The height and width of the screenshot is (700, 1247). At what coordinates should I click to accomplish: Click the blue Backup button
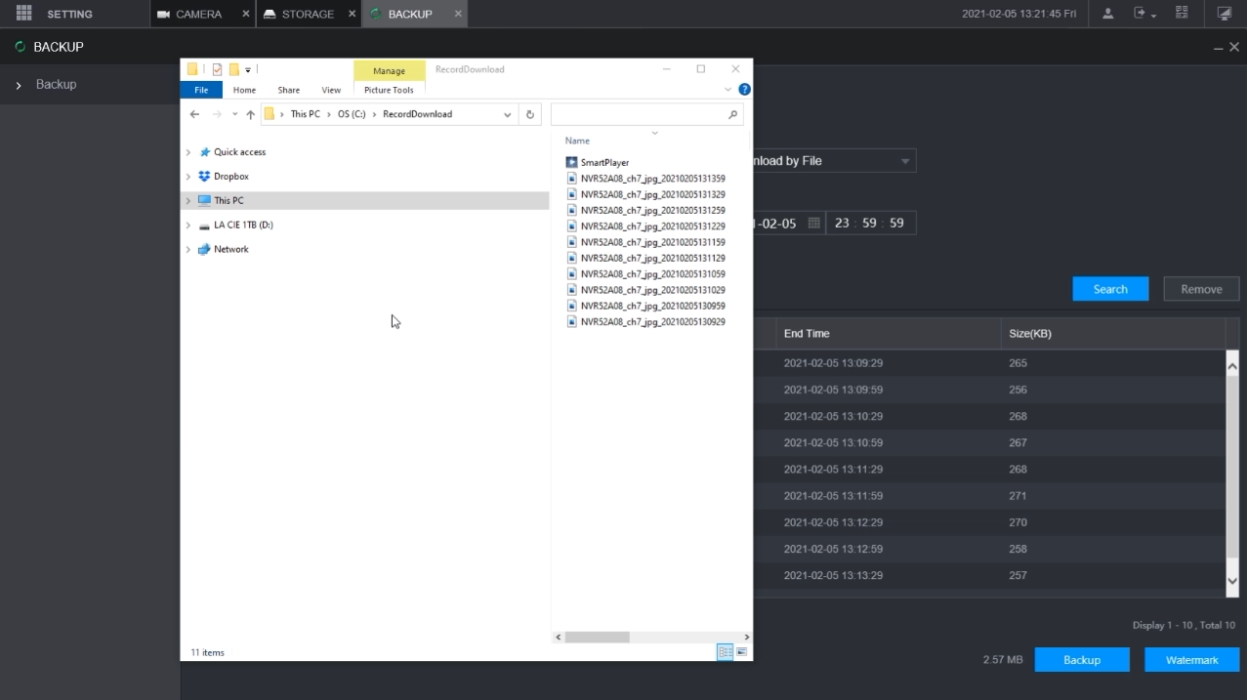tap(1082, 660)
